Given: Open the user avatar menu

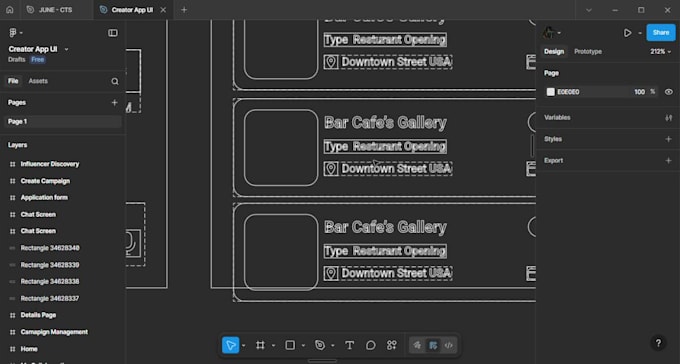Looking at the screenshot, I should coord(550,33).
